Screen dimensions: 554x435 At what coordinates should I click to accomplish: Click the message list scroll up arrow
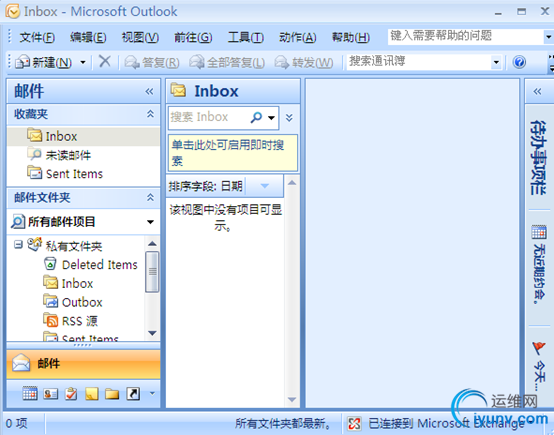point(292,183)
